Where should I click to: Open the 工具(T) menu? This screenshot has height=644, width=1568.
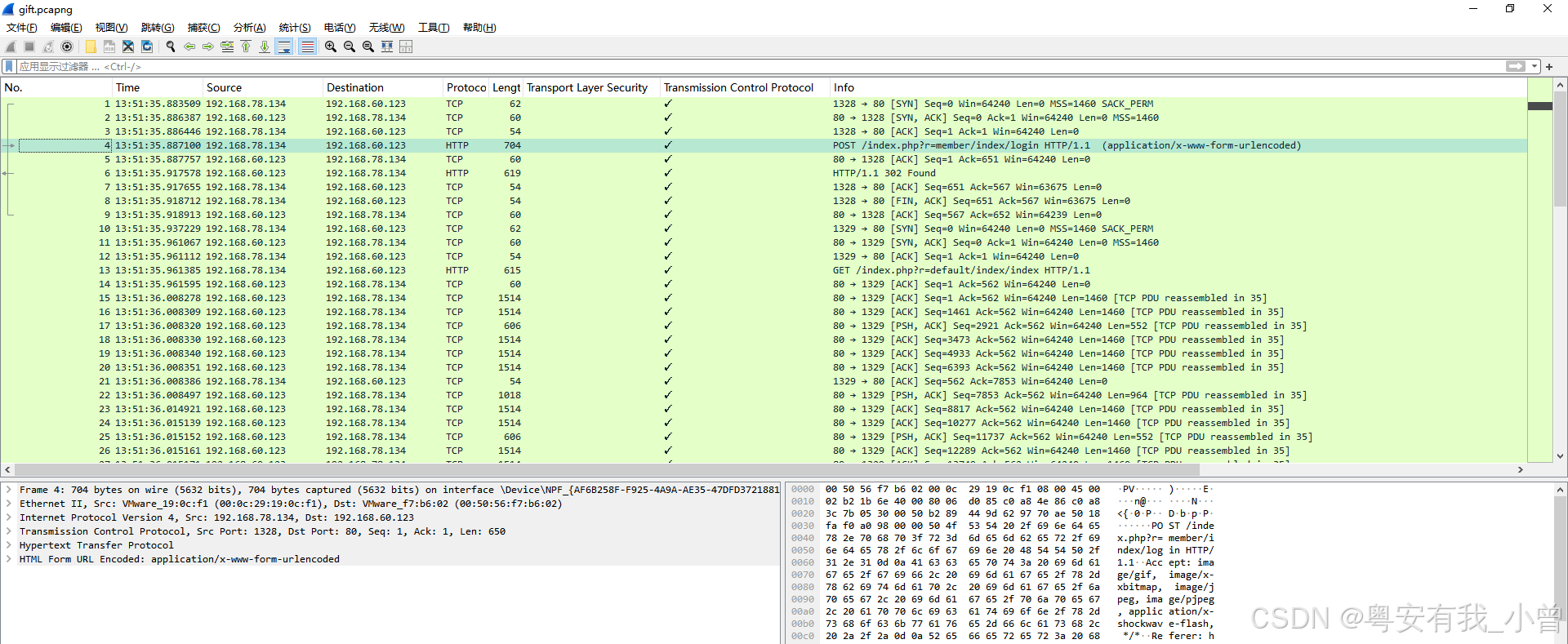[434, 28]
